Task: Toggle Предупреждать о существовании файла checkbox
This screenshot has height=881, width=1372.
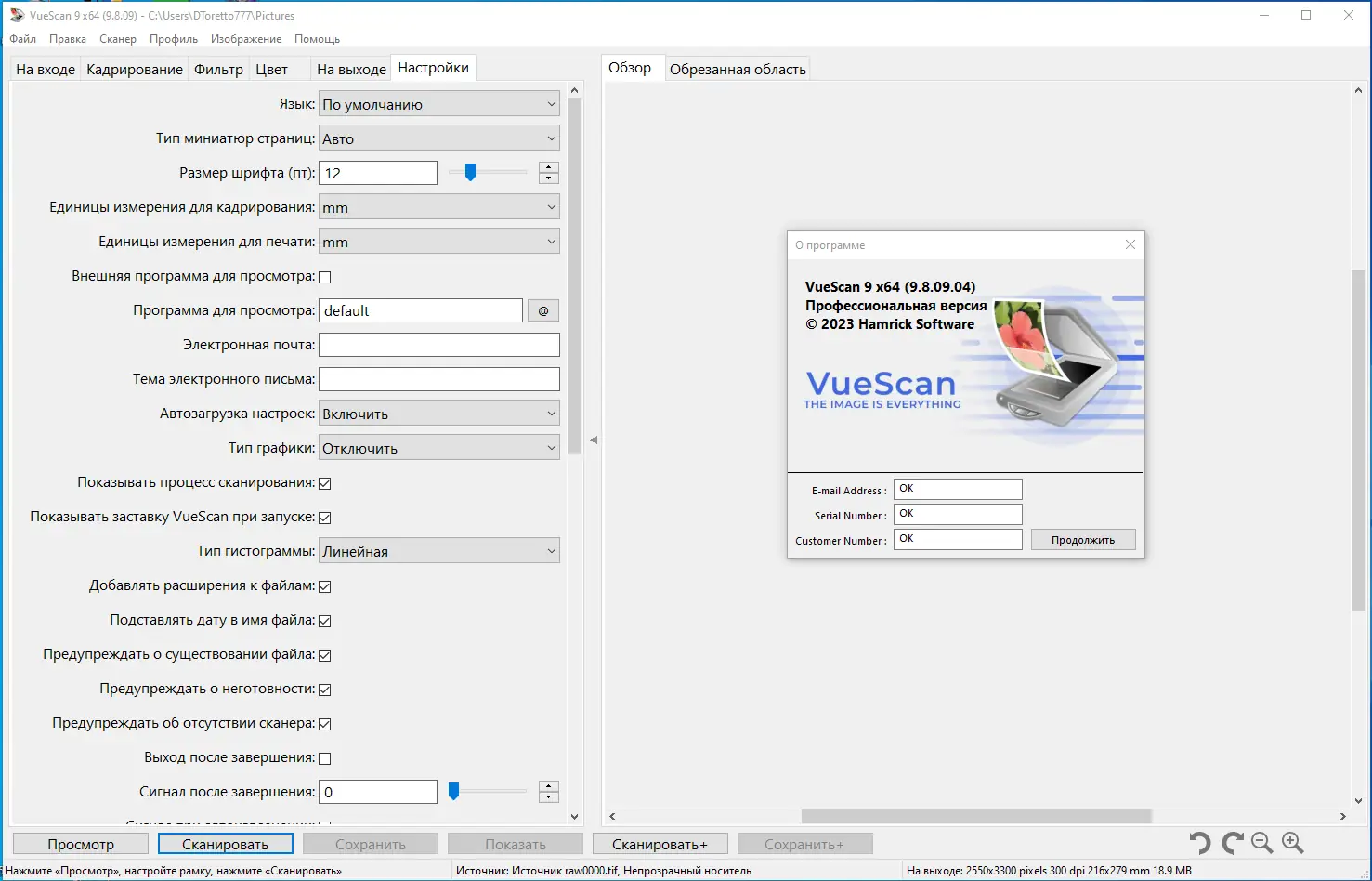Action: [325, 655]
